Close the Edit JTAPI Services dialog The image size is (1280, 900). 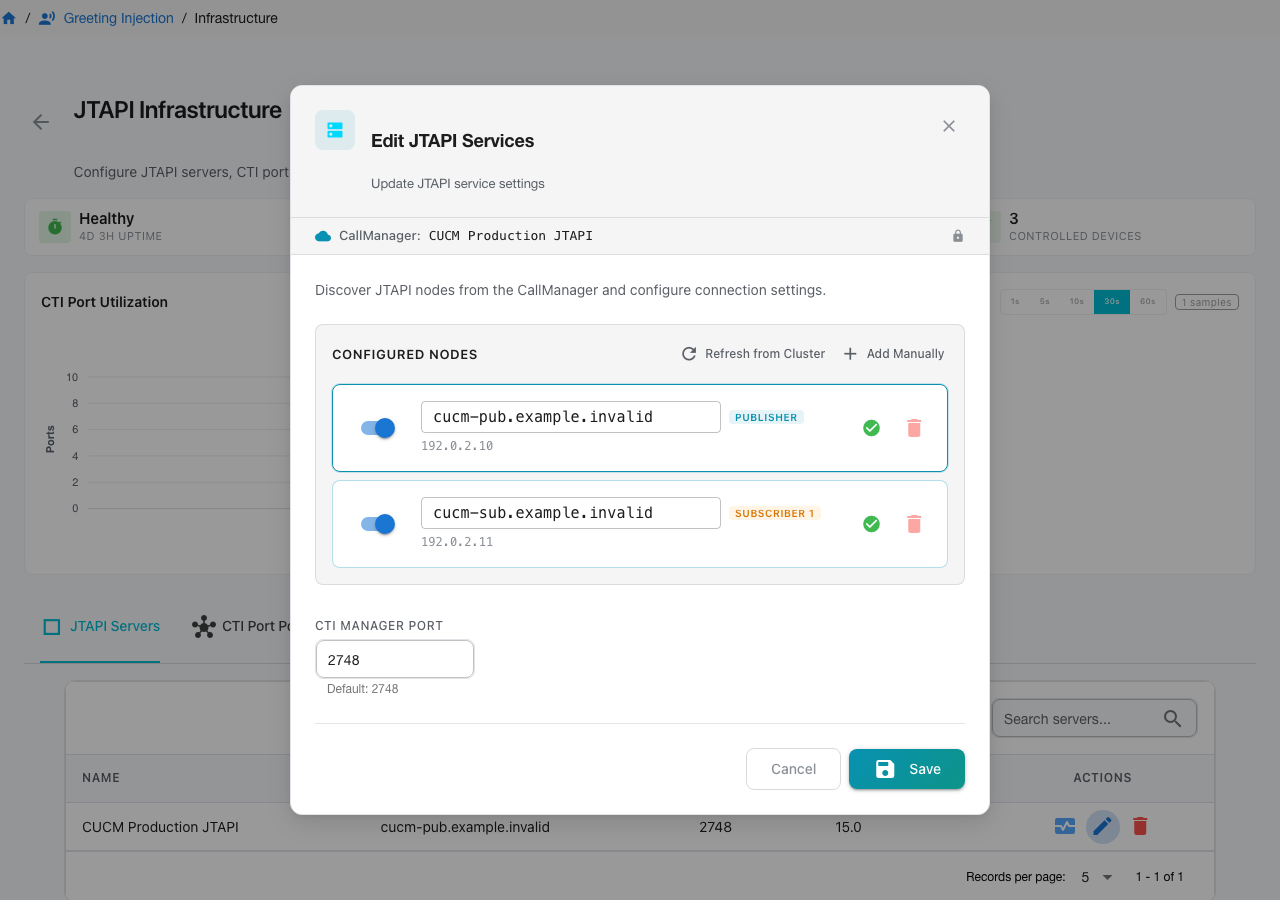pos(949,126)
